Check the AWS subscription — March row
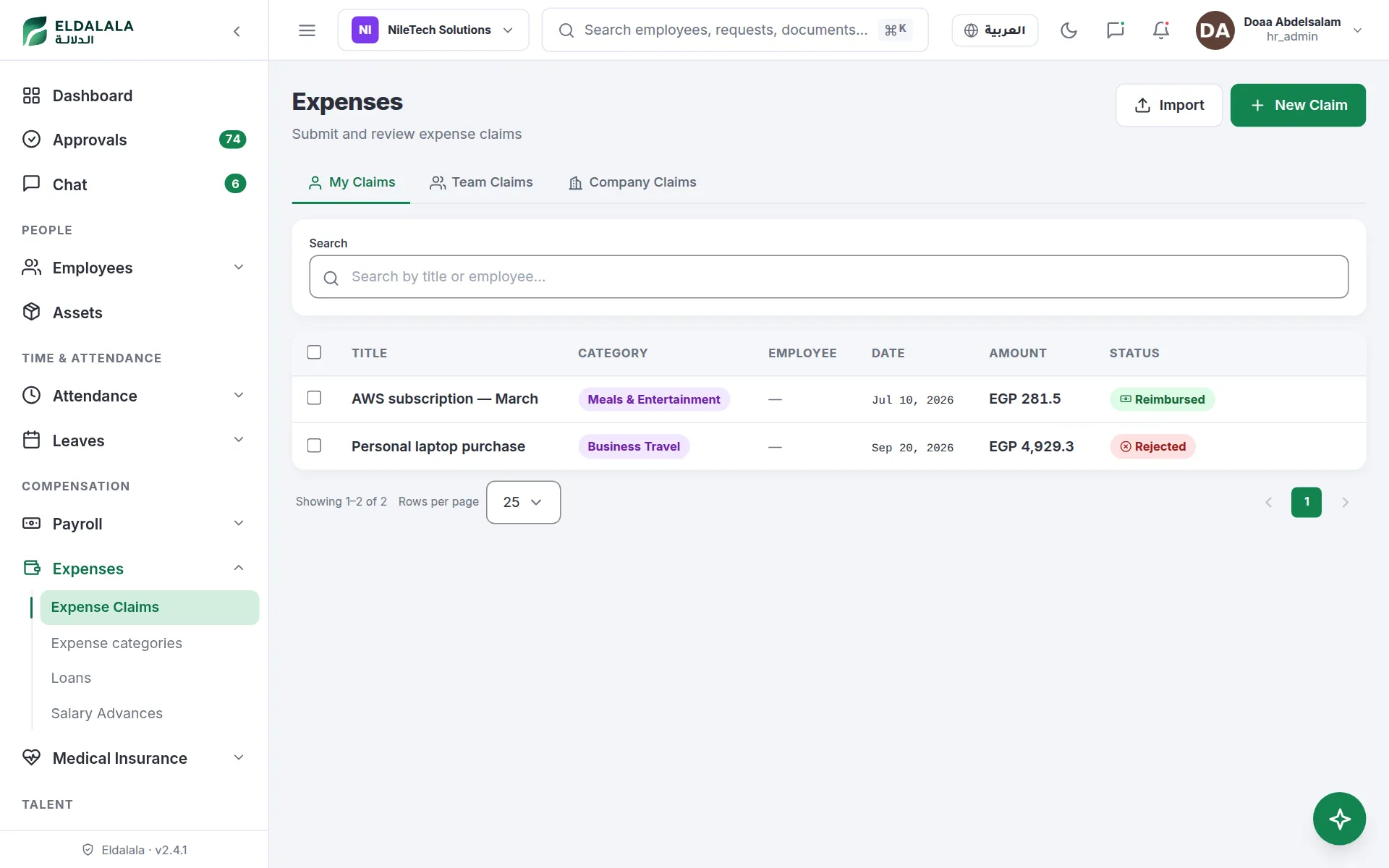The image size is (1389, 868). (x=314, y=398)
